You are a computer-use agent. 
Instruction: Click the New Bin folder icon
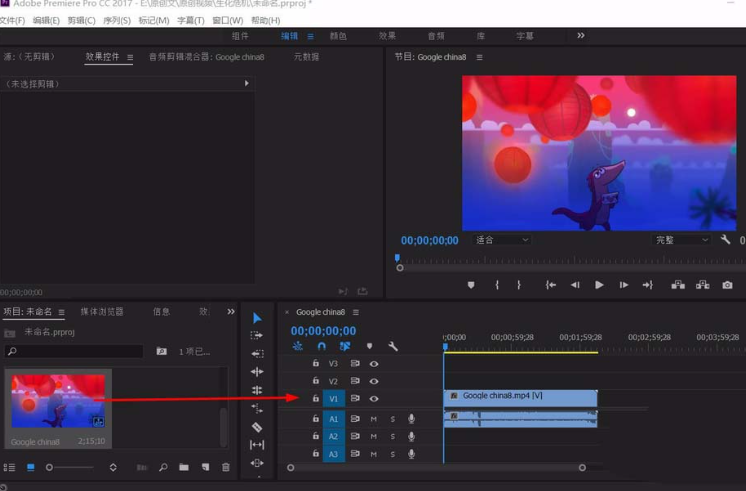tap(184, 467)
